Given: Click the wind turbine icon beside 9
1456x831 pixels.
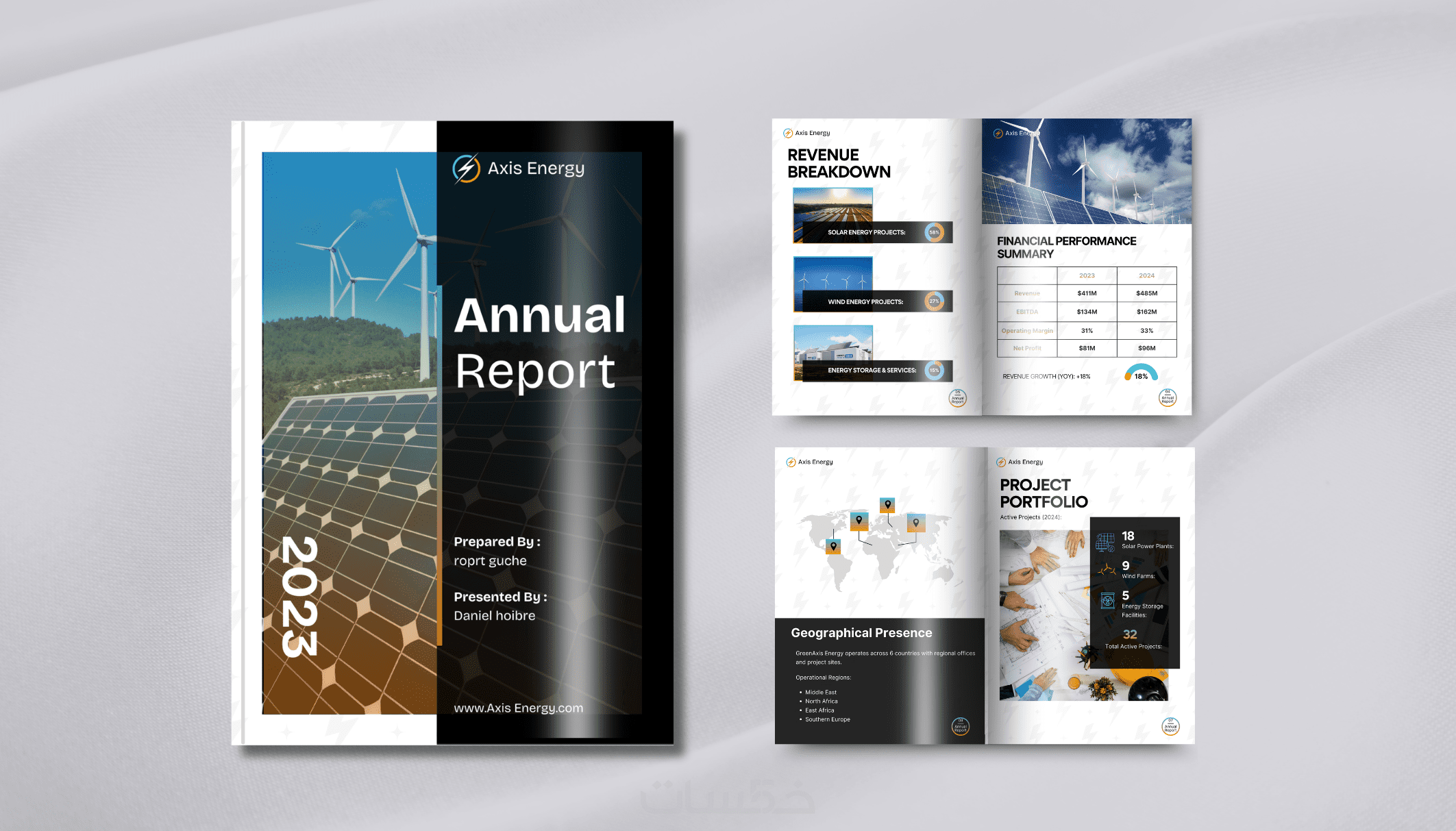Looking at the screenshot, I should click(x=1107, y=570).
